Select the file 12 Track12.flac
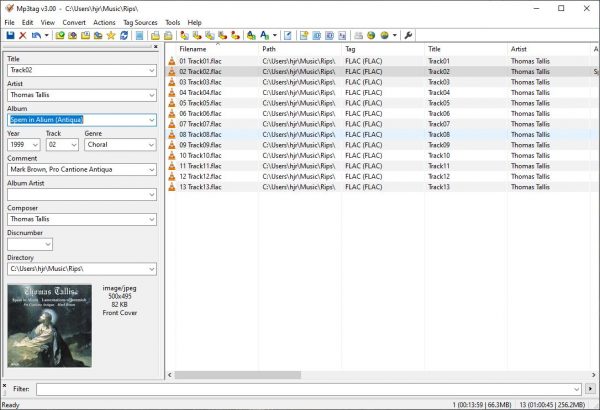This screenshot has height=410, width=600. 201,176
